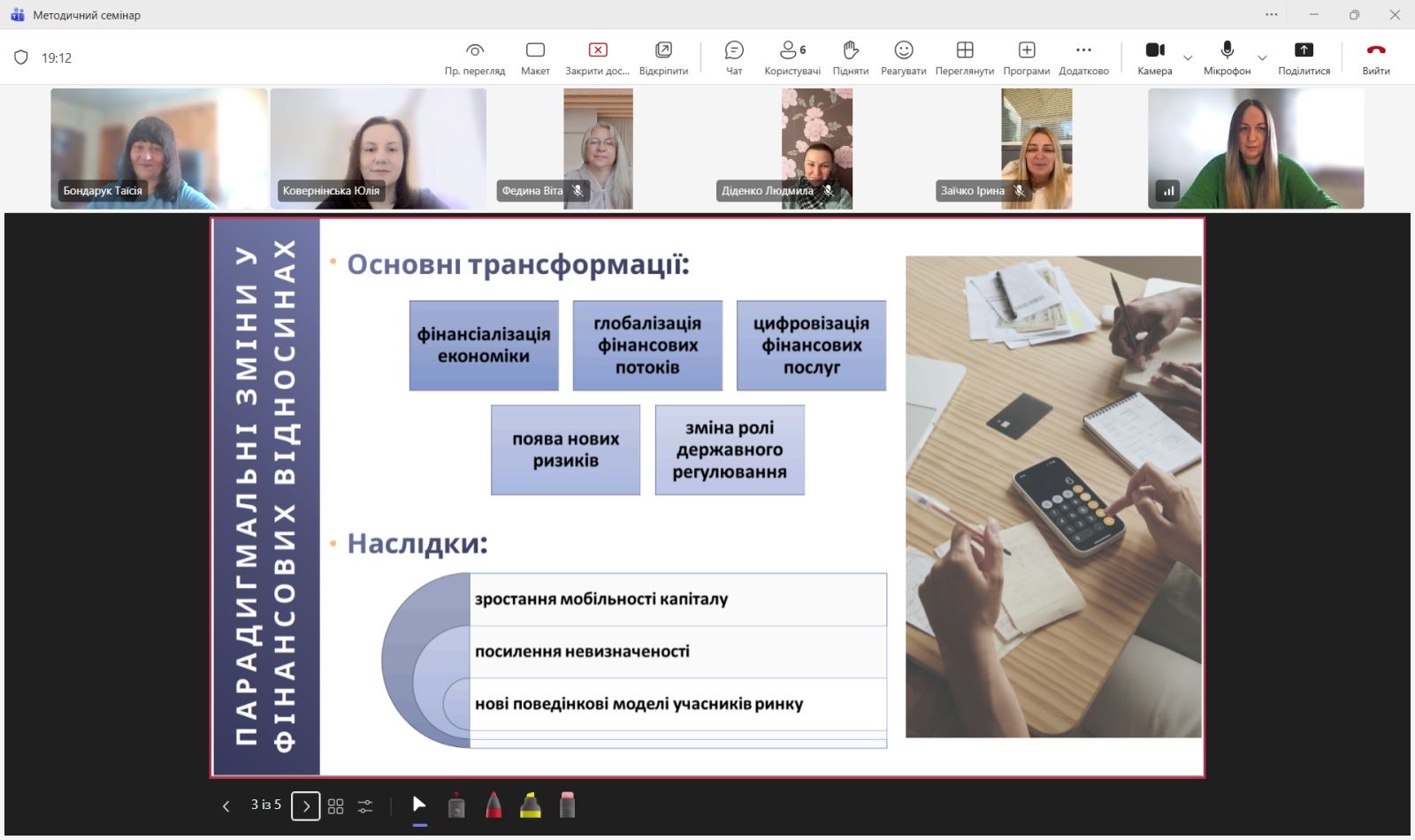The height and width of the screenshot is (840, 1415).
Task: Raise hand with the Підняти button
Action: pyautogui.click(x=850, y=57)
